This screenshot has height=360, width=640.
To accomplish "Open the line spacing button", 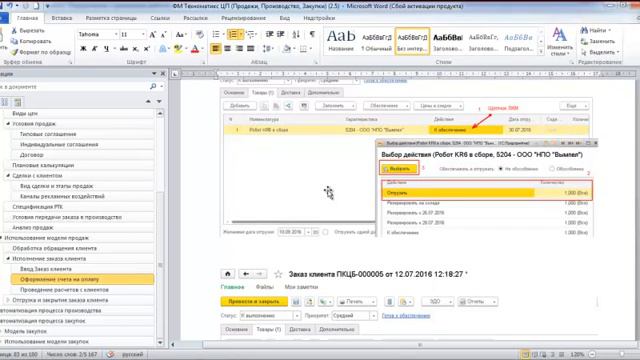I will coord(267,49).
